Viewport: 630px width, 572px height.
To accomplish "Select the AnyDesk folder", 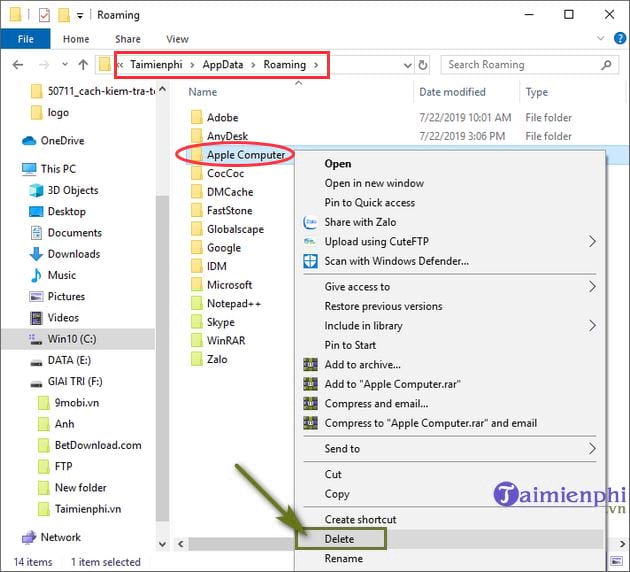I will [x=219, y=136].
